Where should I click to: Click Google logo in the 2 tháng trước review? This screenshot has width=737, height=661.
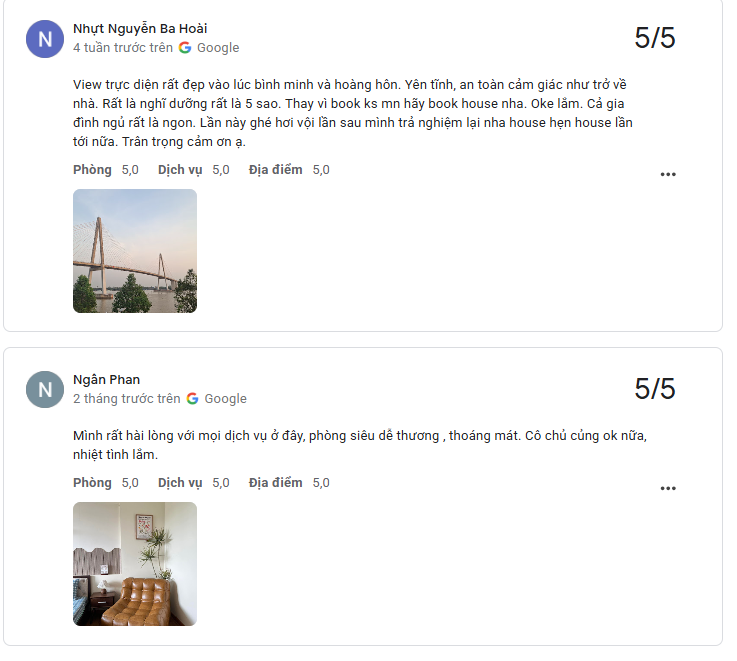[193, 399]
